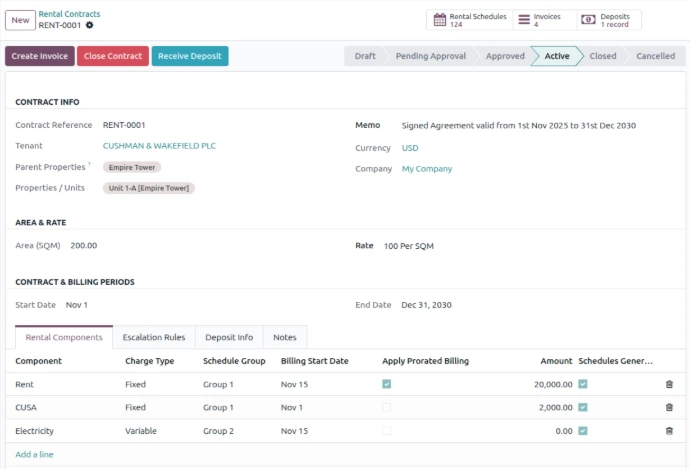Screen dimensions: 690x469
Task: Open Rental Schedules calendar icon
Action: pos(439,20)
